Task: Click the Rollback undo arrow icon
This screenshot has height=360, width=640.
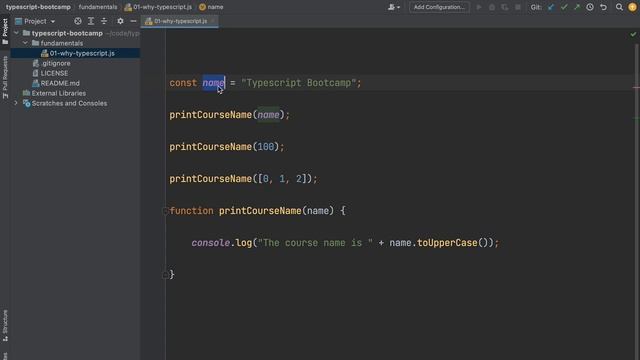Action: click(x=603, y=7)
